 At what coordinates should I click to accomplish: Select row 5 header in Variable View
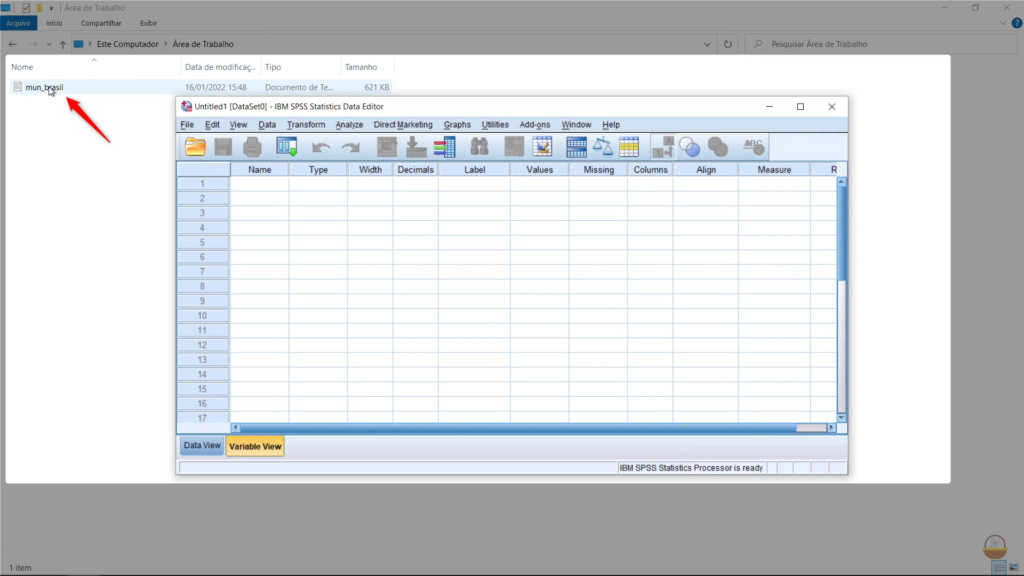[x=202, y=242]
